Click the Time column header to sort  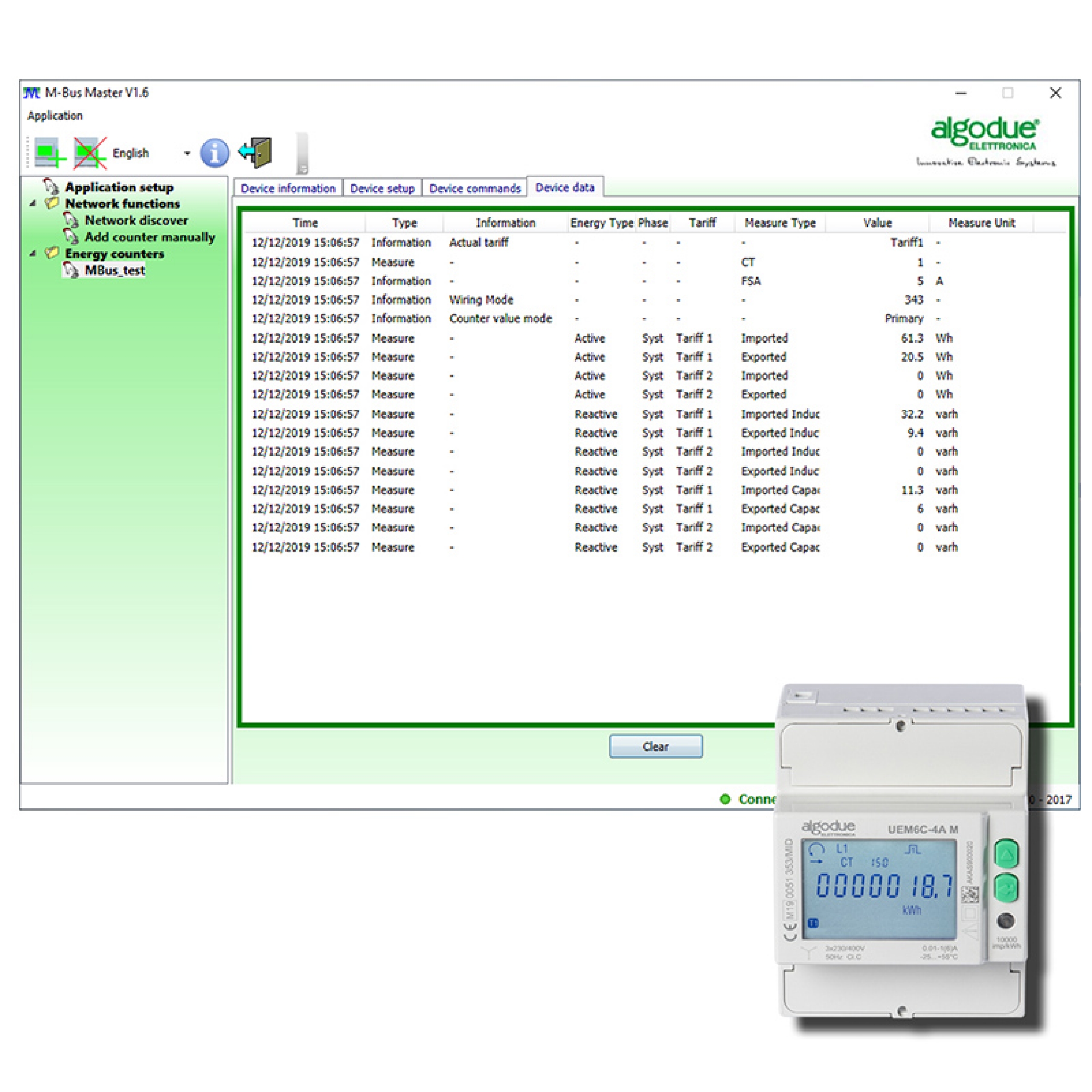(x=305, y=222)
